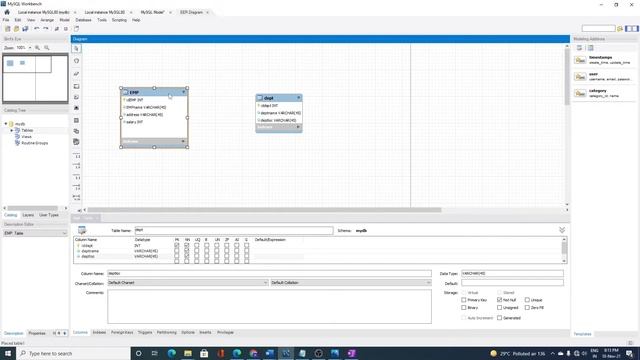The width and height of the screenshot is (640, 360).
Task: Toggle the Zero Fill checkbox
Action: point(527,308)
